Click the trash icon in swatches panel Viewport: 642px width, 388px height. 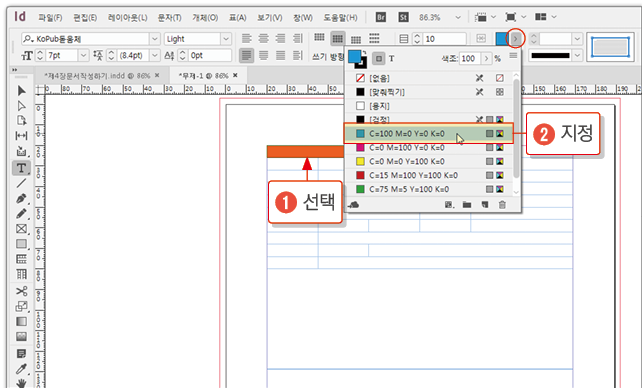tap(502, 205)
